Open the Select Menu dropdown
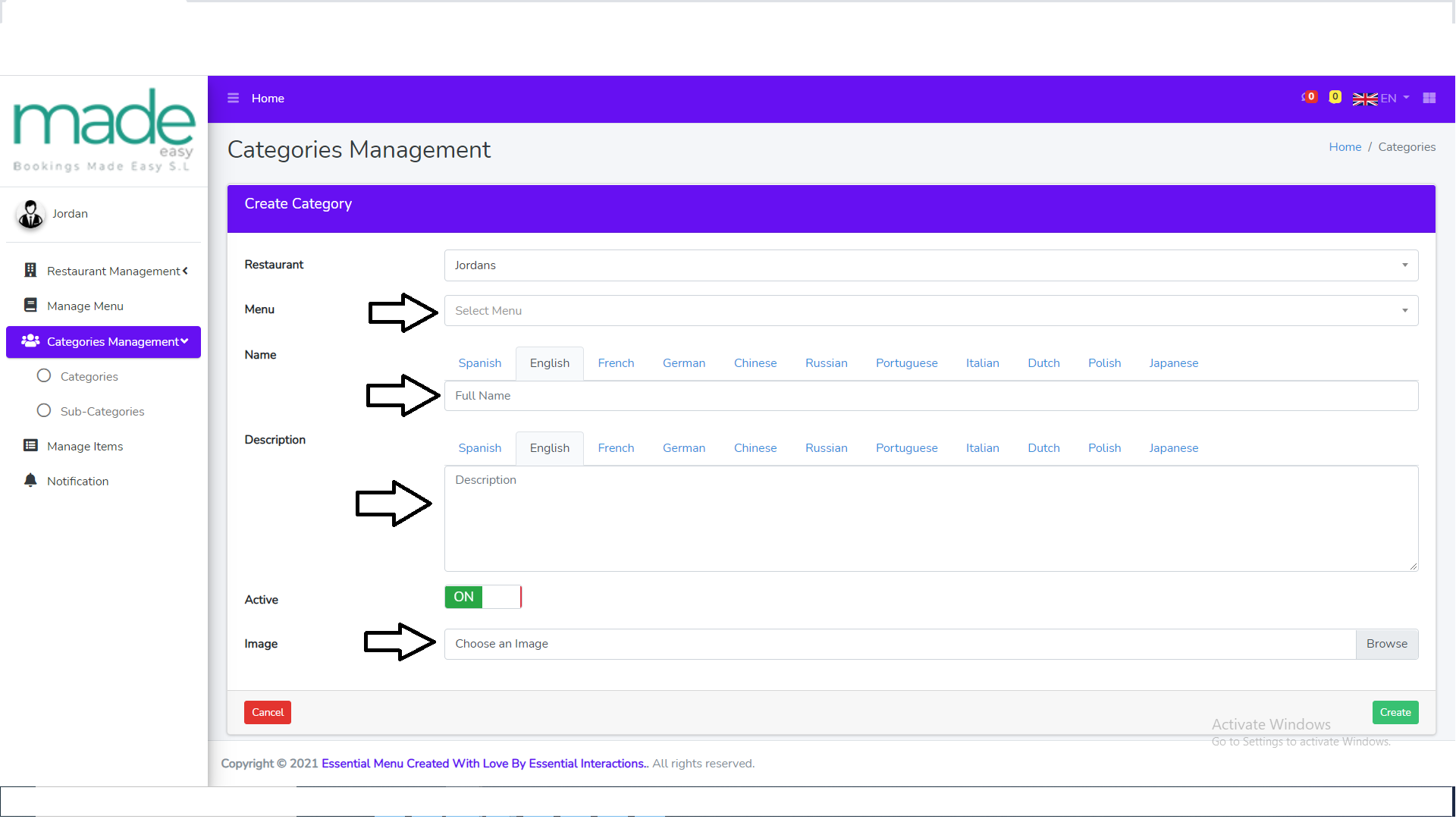The width and height of the screenshot is (1456, 819). pyautogui.click(x=931, y=311)
